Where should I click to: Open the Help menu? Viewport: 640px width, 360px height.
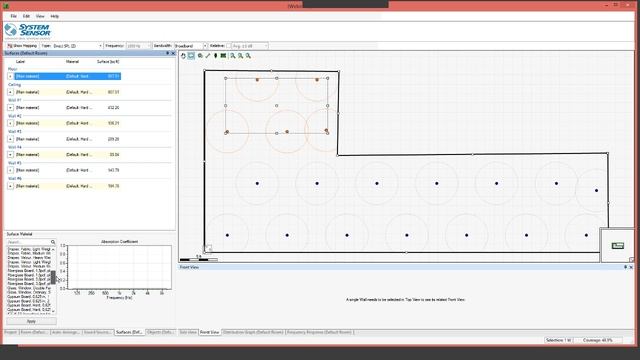[x=54, y=16]
